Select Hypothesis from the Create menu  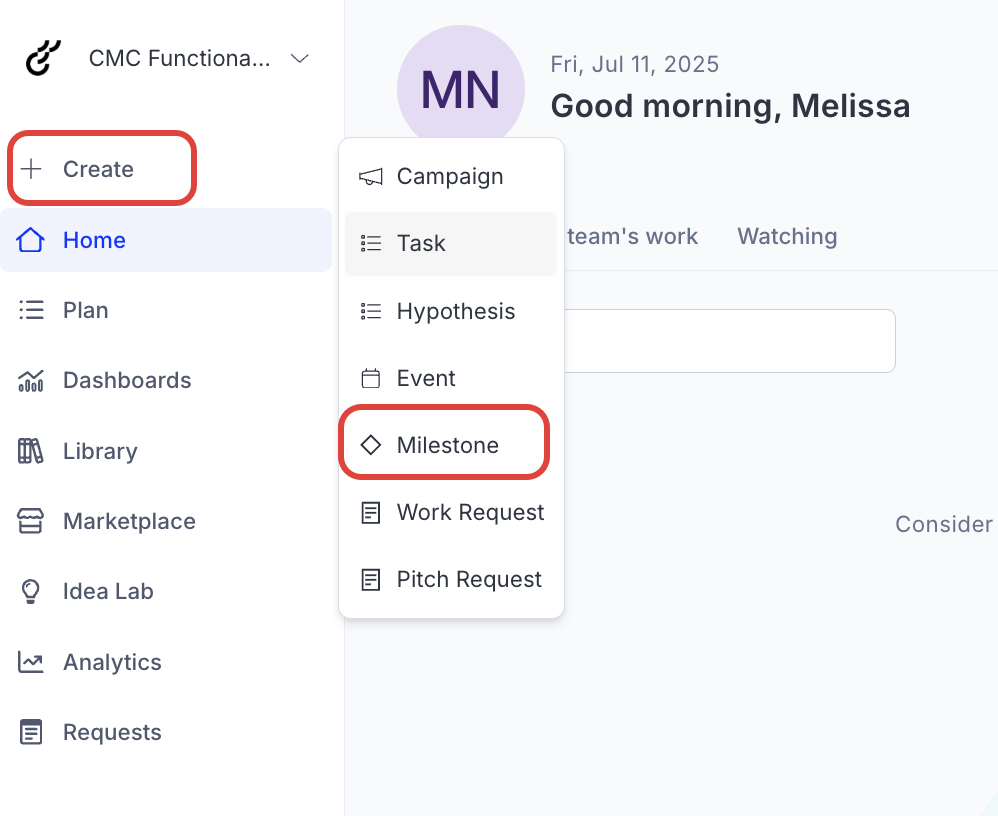pyautogui.click(x=455, y=311)
